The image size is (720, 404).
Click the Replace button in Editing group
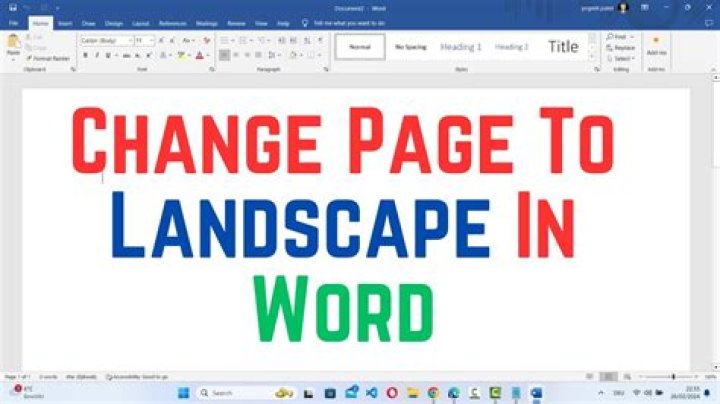(x=621, y=47)
